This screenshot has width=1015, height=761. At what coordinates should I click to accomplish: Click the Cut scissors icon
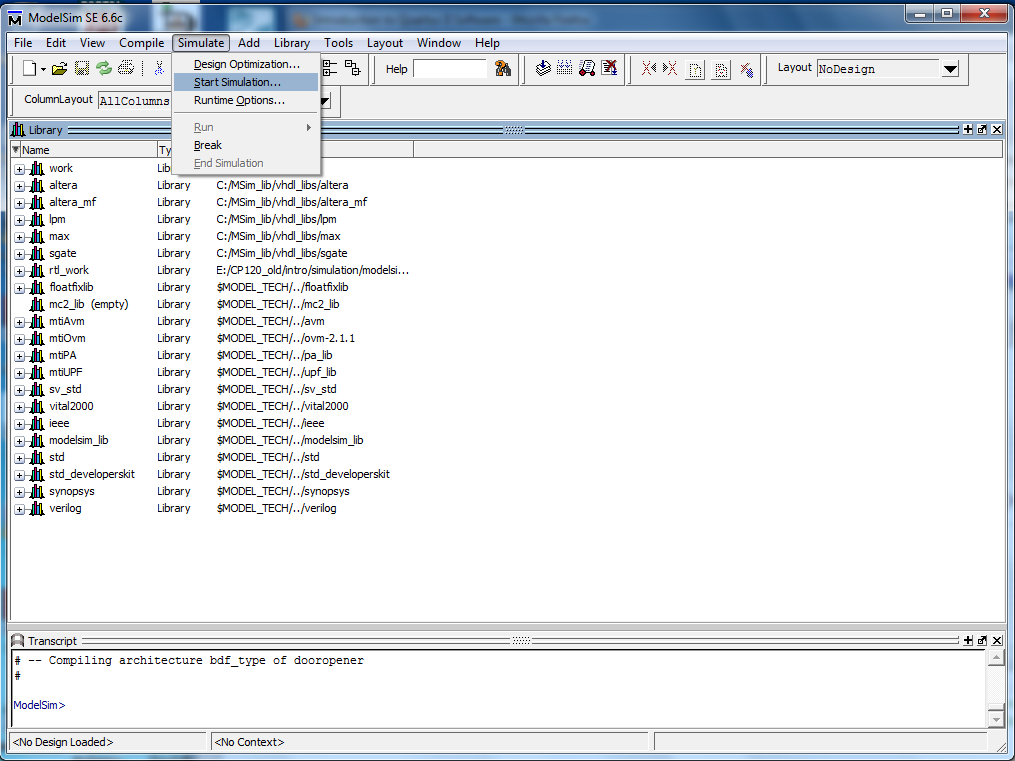pos(159,69)
